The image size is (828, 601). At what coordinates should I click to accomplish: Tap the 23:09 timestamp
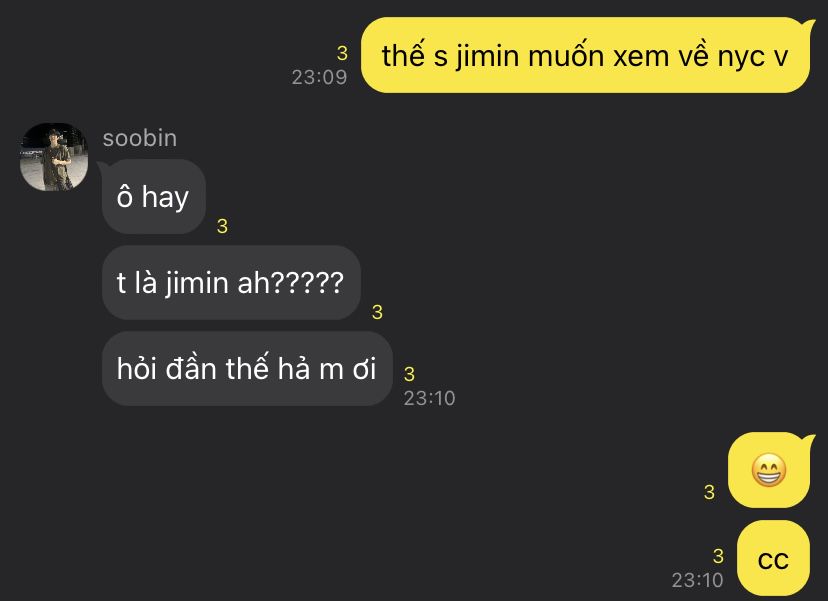pos(319,78)
